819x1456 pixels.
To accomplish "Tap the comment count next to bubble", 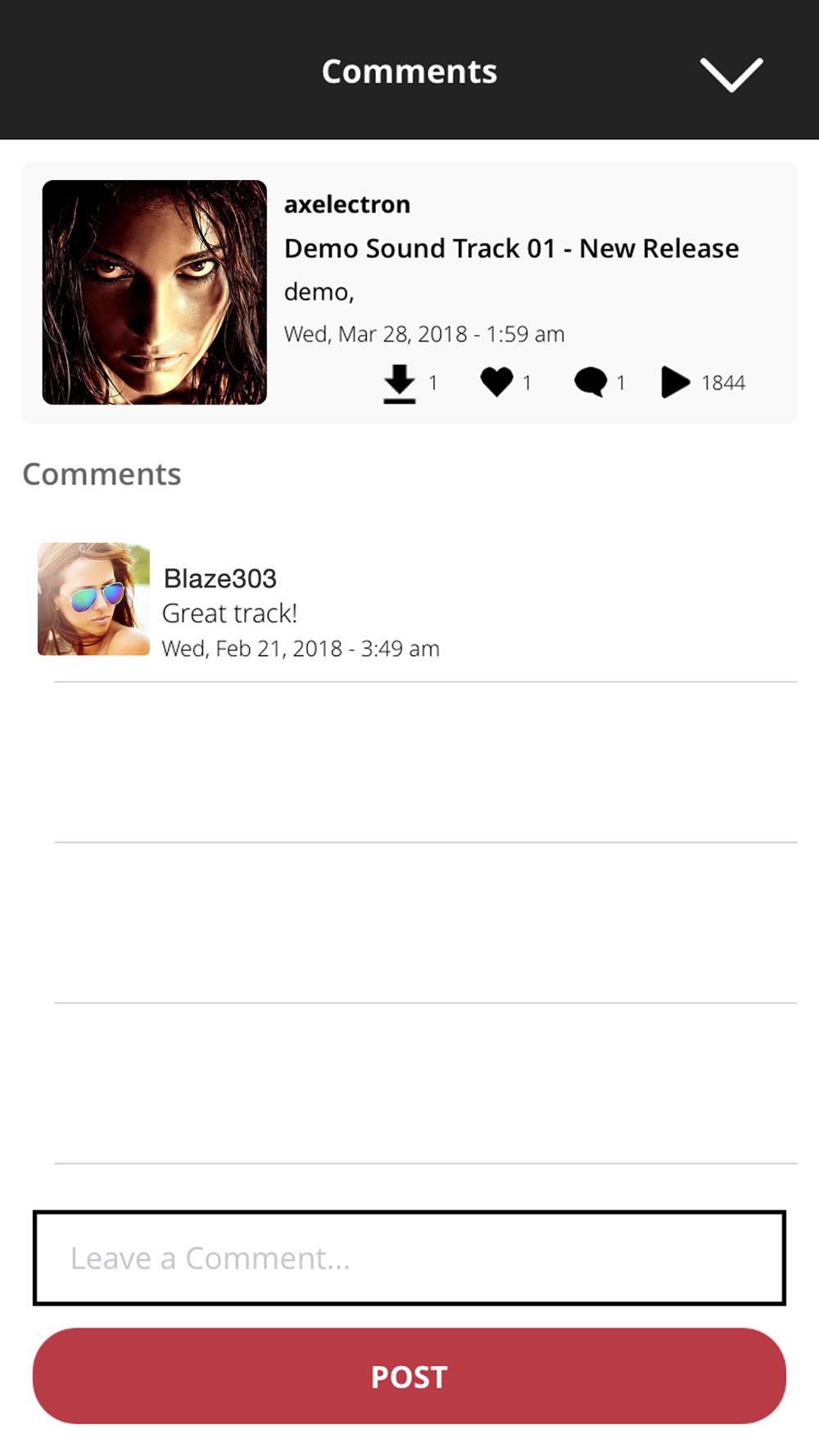I will (x=621, y=383).
